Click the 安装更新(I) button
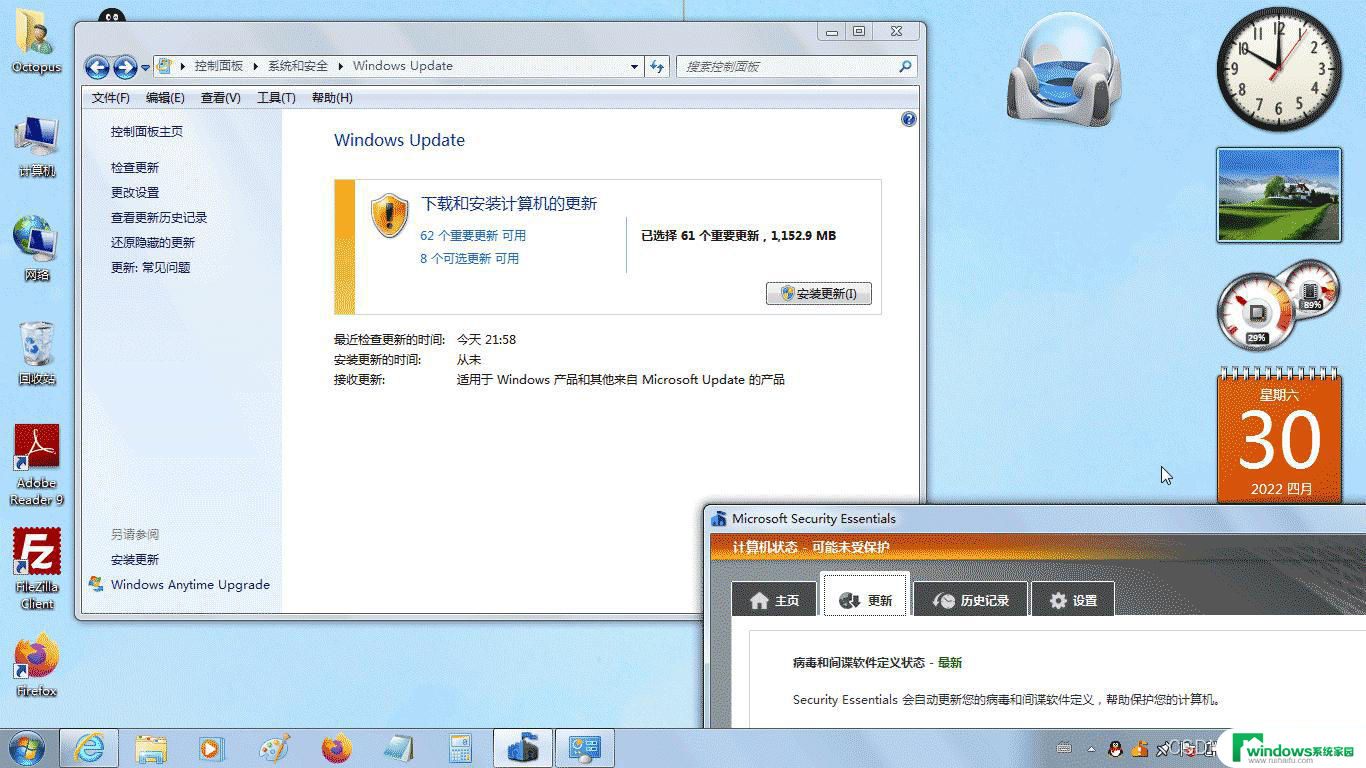Image resolution: width=1366 pixels, height=768 pixels. (x=818, y=294)
